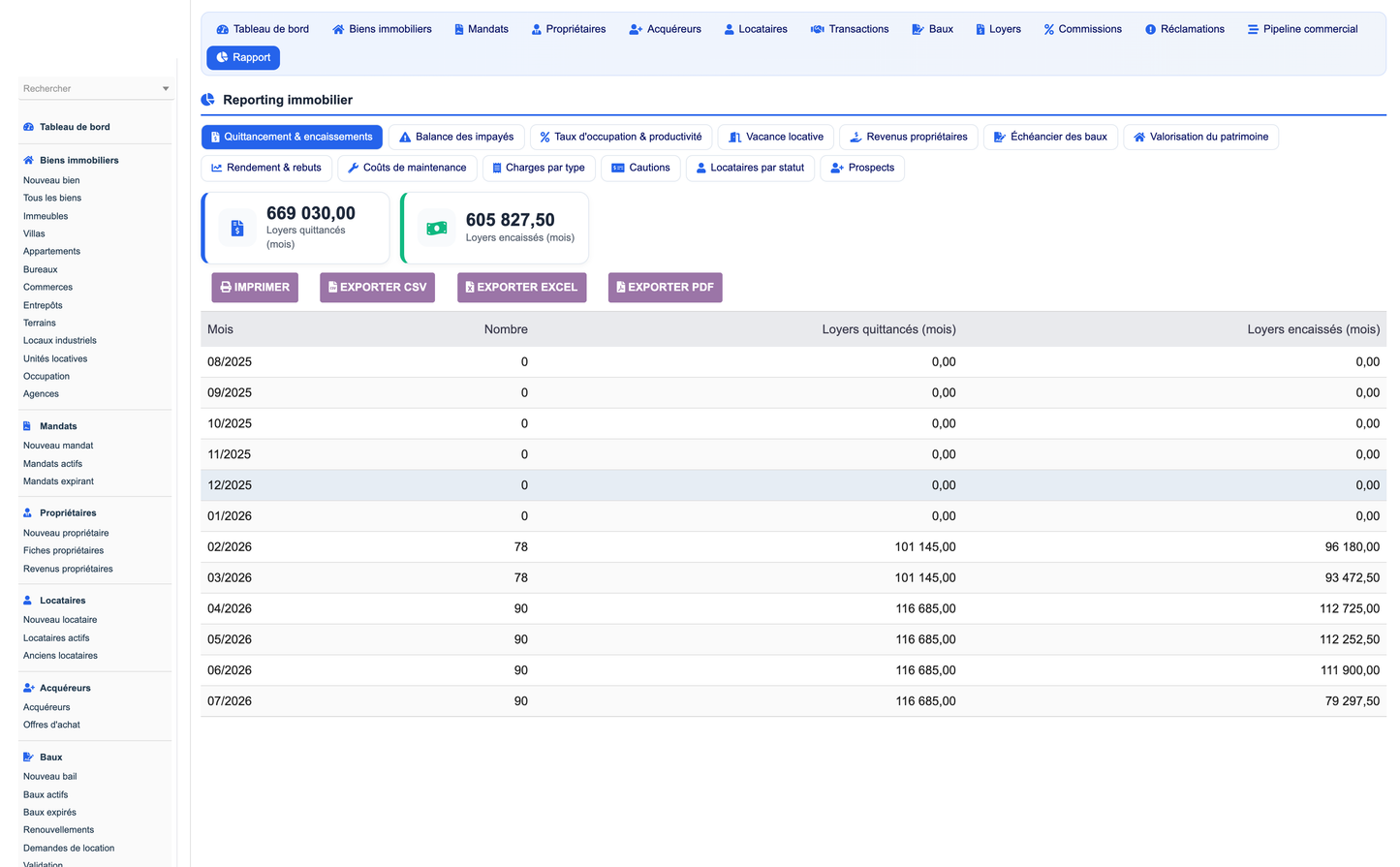
Task: Click the 605 827,50 Loyers encaissés total
Action: coord(511,220)
